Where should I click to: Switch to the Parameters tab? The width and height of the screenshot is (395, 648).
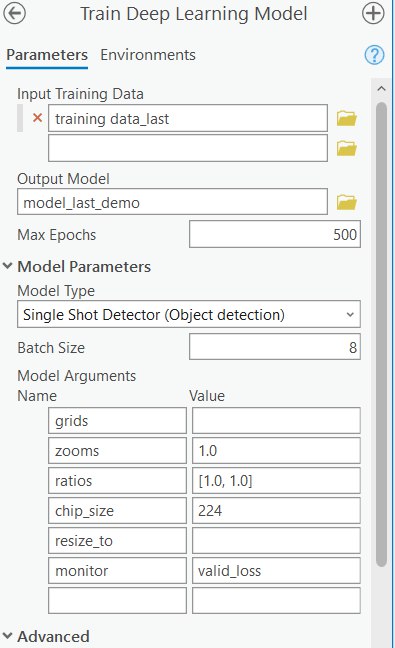point(47,55)
